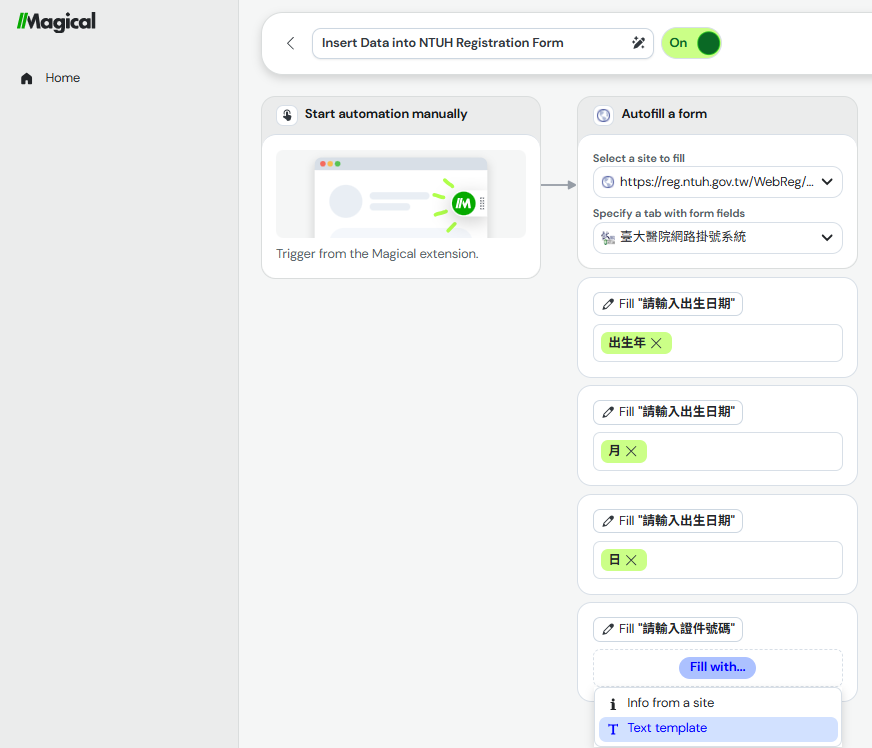Click the manual trigger hand icon

(287, 115)
